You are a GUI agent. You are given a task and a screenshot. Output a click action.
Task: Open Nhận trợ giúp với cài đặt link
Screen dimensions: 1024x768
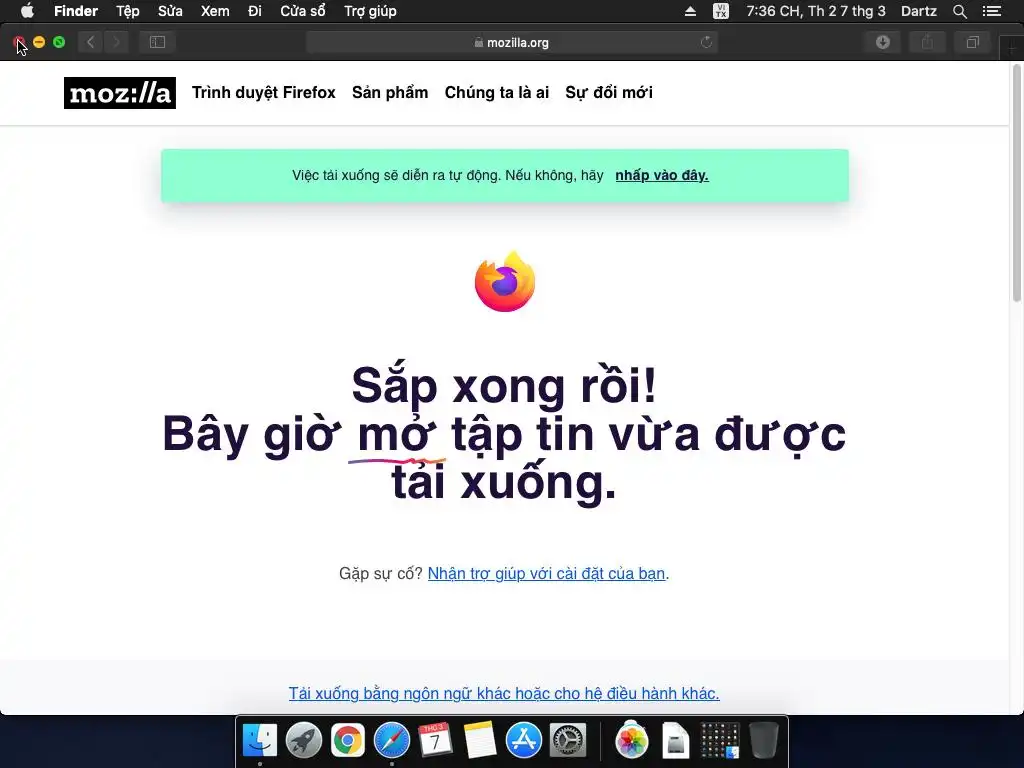click(546, 573)
